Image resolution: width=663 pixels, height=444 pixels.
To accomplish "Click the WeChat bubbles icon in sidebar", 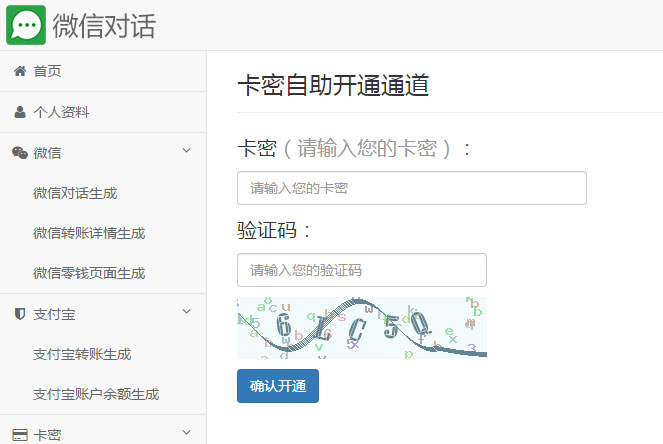I will click(19, 153).
